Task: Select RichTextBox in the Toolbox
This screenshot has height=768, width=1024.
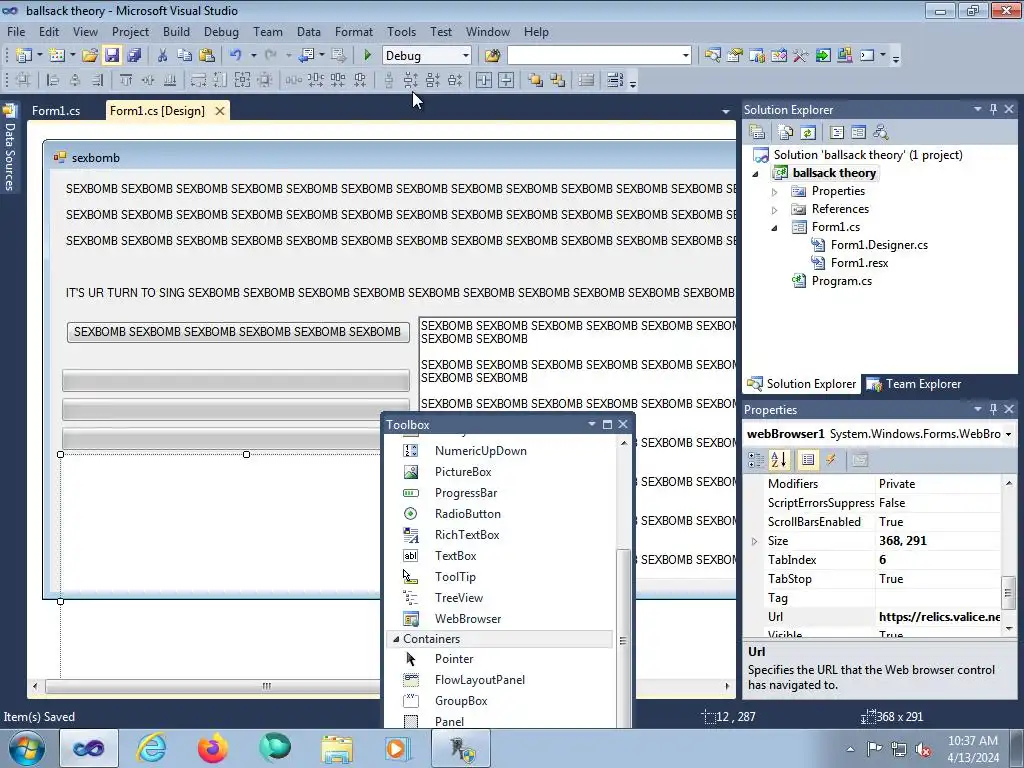Action: pyautogui.click(x=467, y=535)
